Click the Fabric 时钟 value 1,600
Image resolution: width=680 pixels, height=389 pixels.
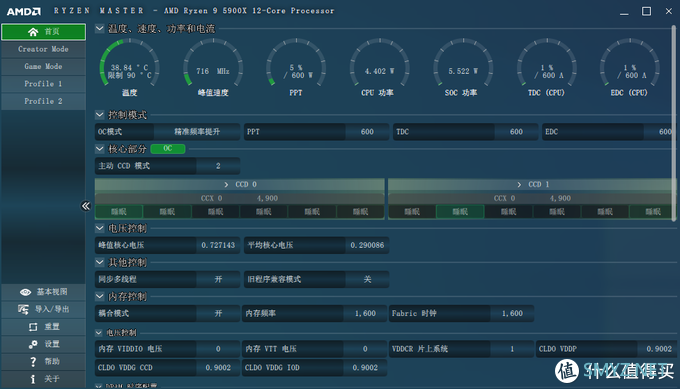coord(512,313)
